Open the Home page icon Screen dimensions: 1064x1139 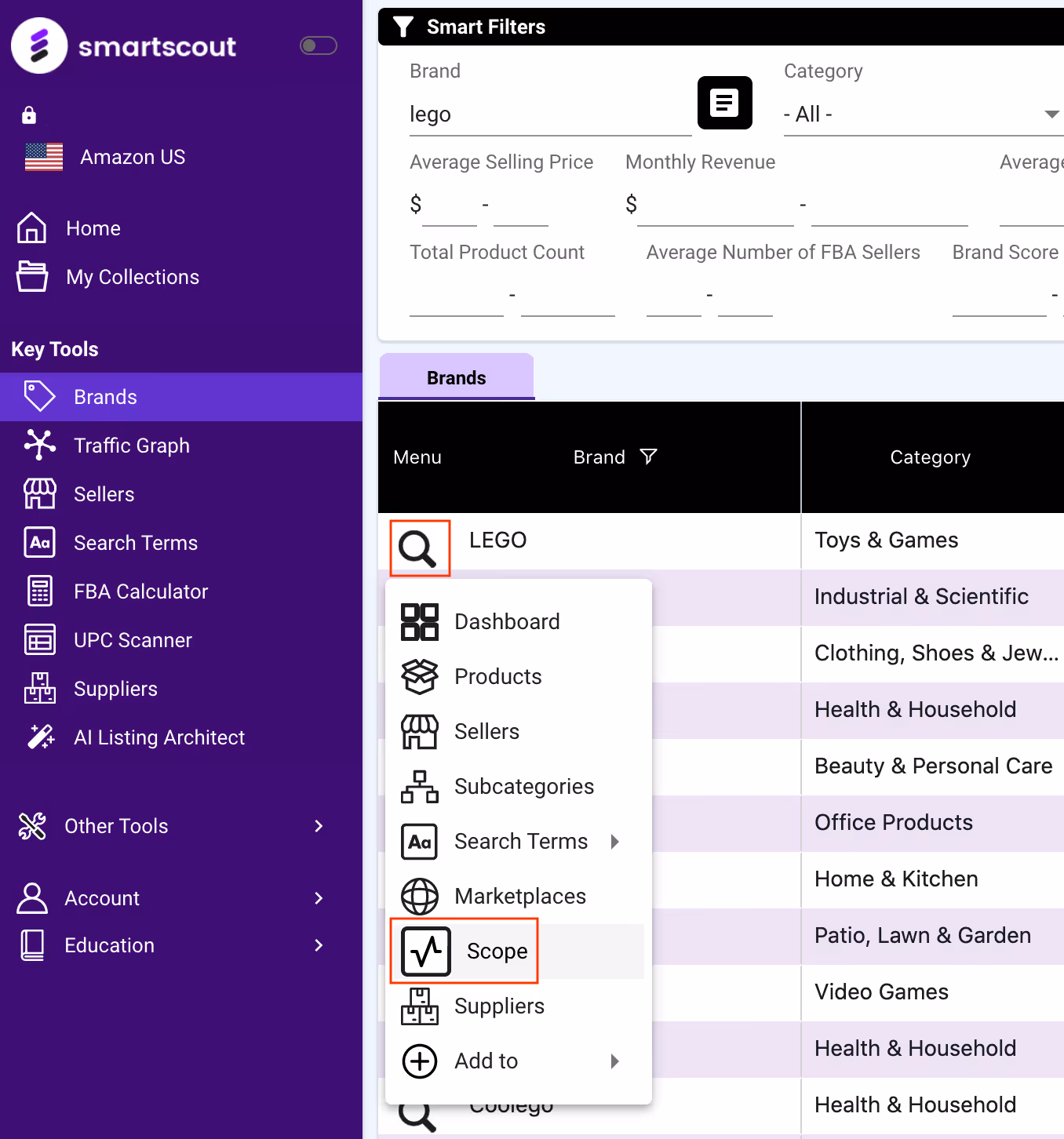[31, 227]
